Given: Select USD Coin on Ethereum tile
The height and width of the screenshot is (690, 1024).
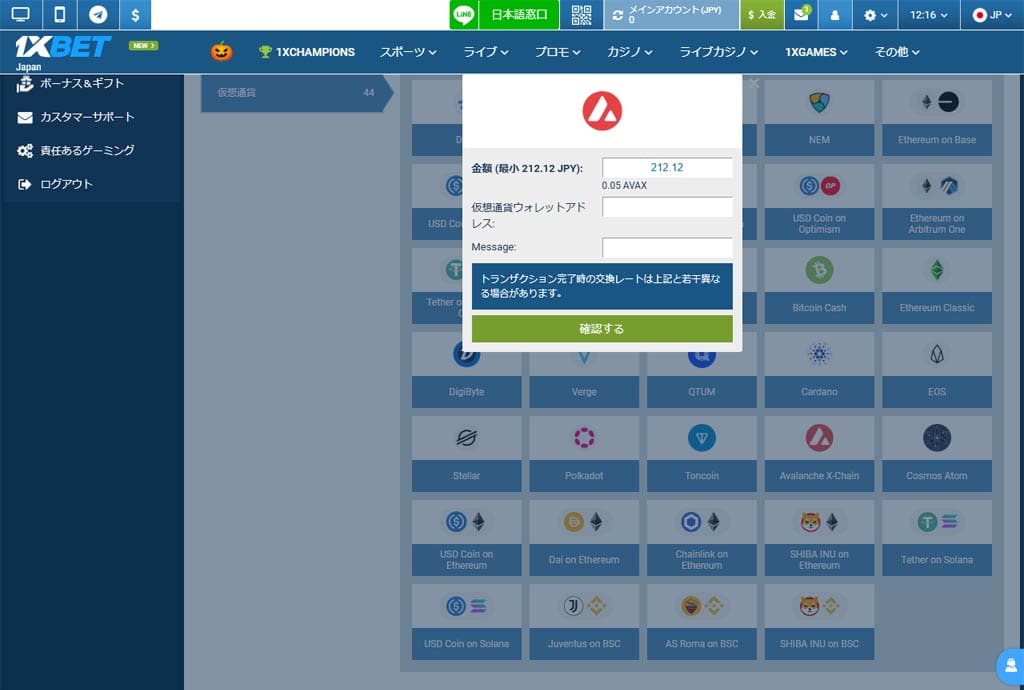Looking at the screenshot, I should click(466, 538).
